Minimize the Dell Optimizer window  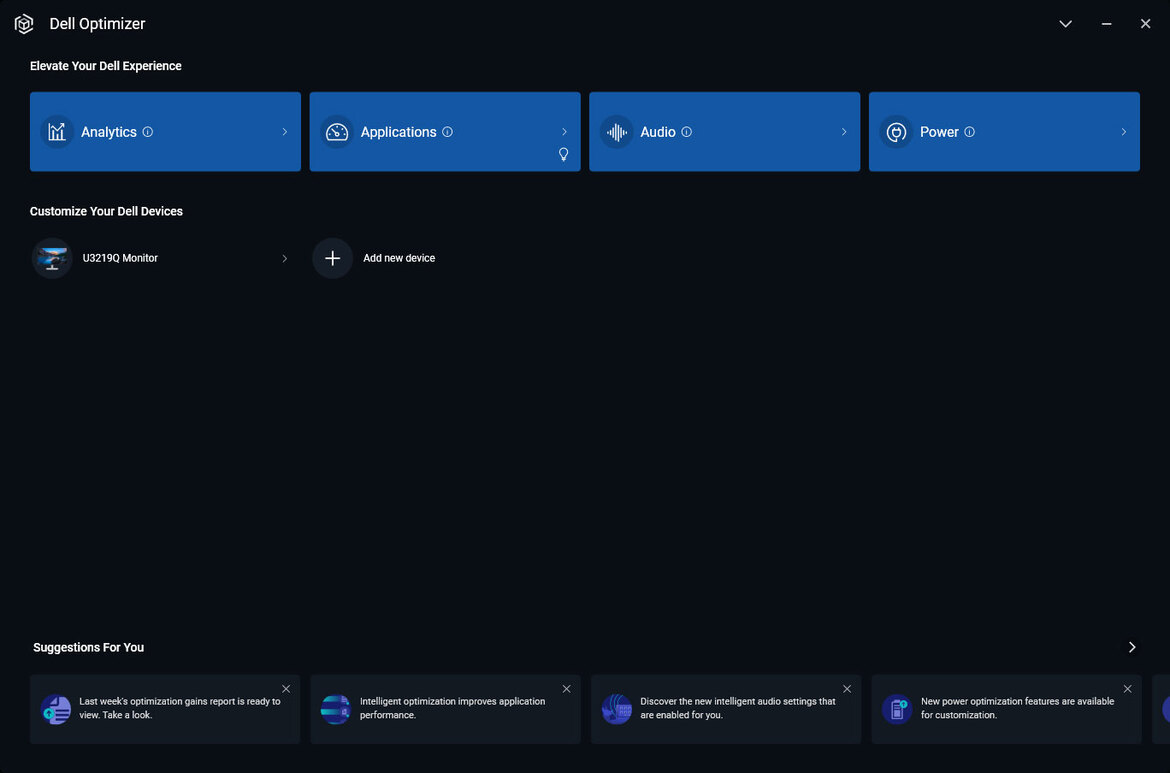[x=1107, y=24]
